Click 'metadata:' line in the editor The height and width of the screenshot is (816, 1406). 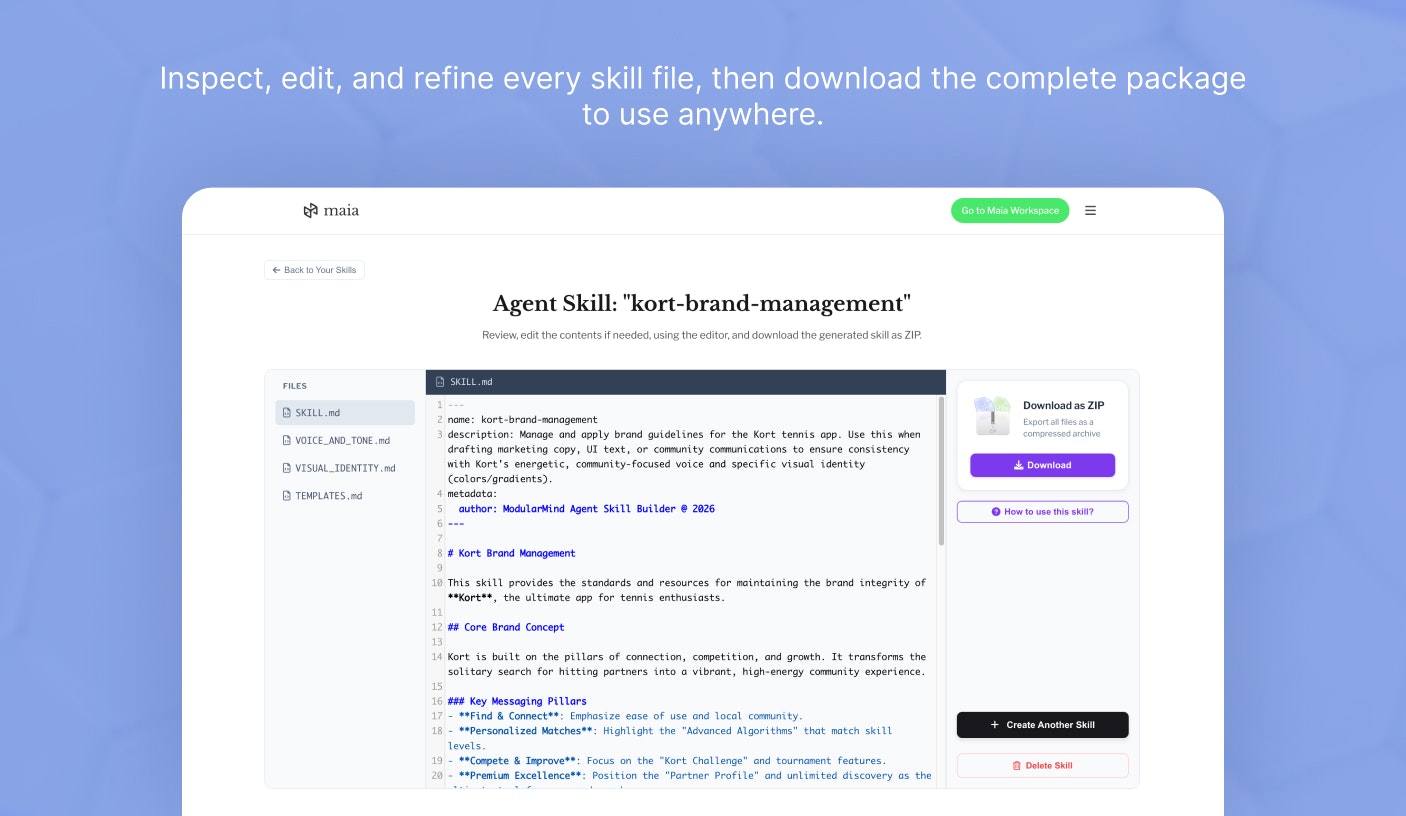tap(472, 494)
